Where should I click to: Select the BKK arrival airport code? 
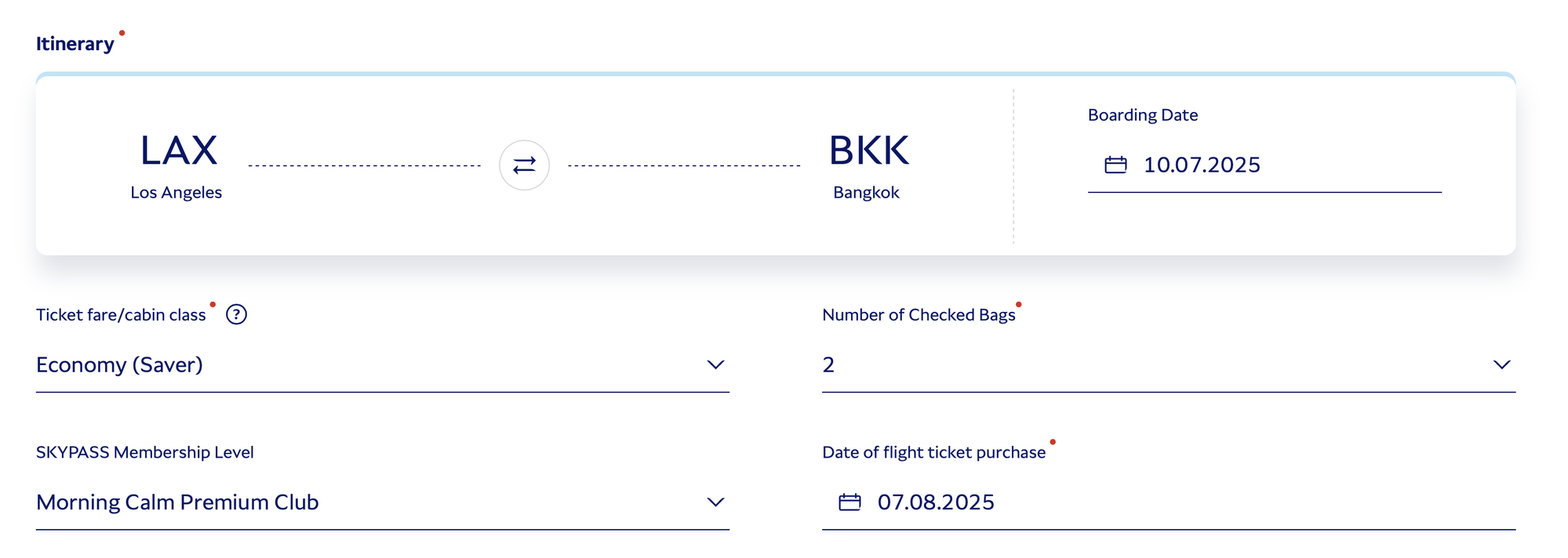click(x=868, y=150)
